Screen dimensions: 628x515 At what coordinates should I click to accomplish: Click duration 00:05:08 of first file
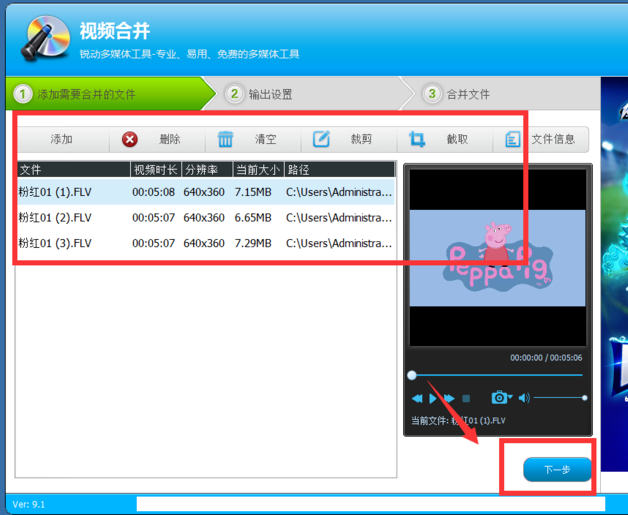(x=153, y=192)
